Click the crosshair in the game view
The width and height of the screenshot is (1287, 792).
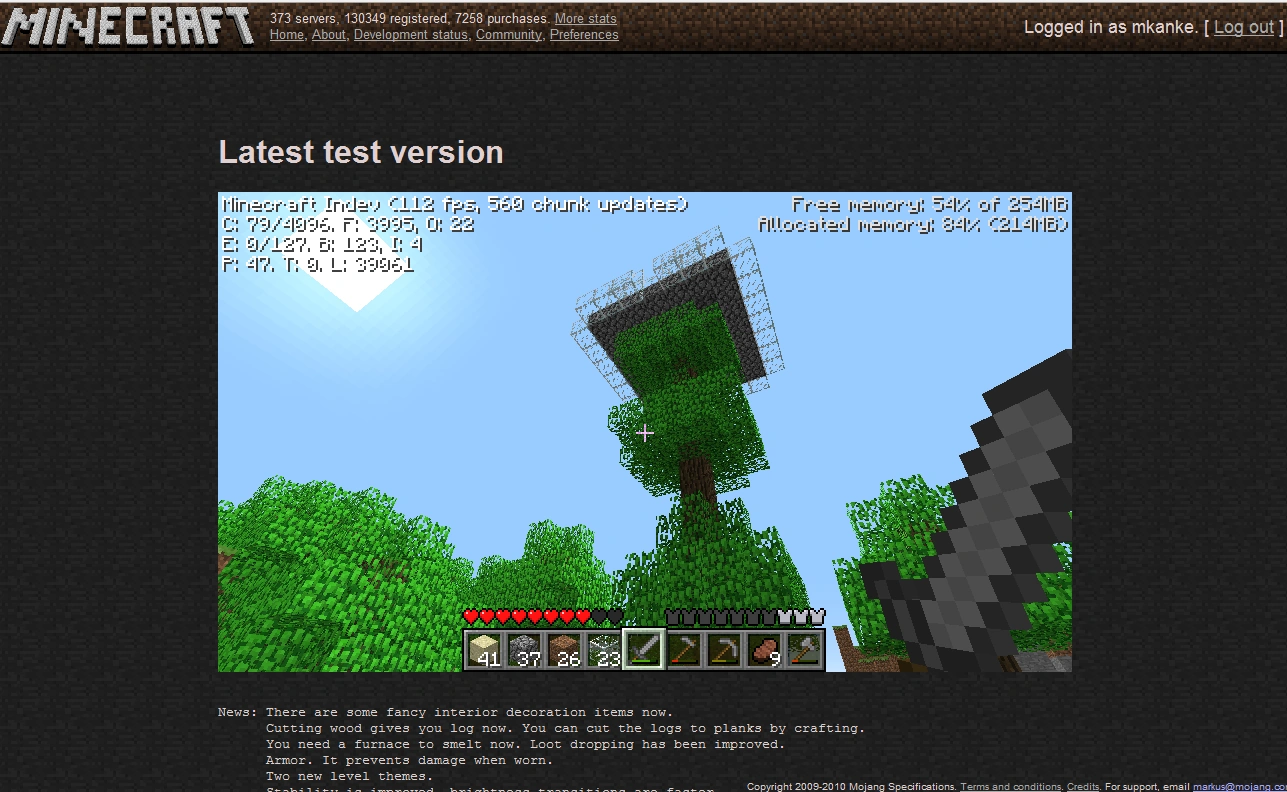(645, 433)
